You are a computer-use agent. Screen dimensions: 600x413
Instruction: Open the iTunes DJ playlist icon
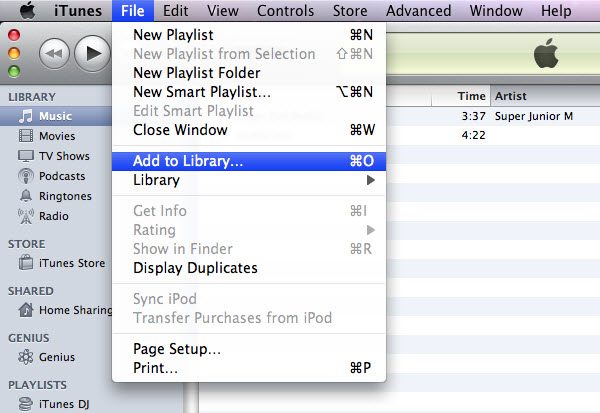pos(26,404)
